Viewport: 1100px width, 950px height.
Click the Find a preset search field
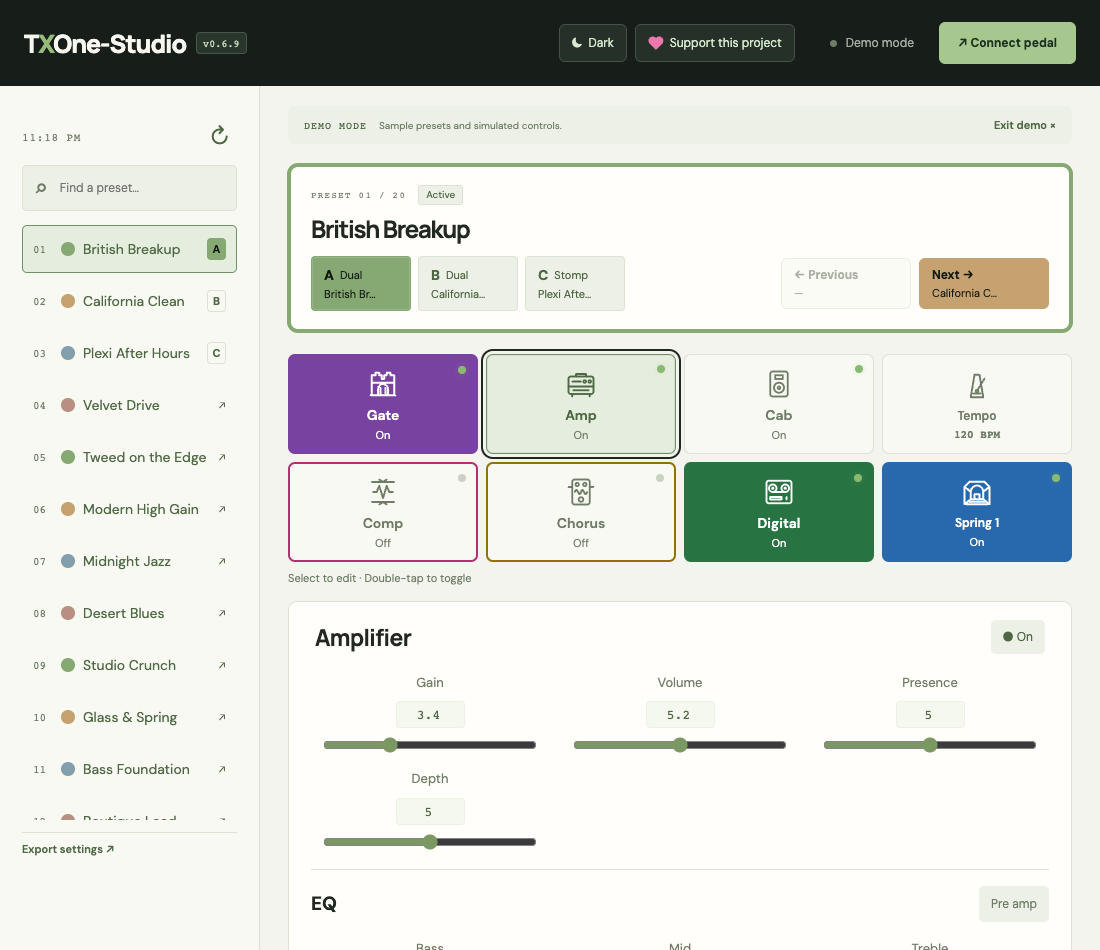129,188
